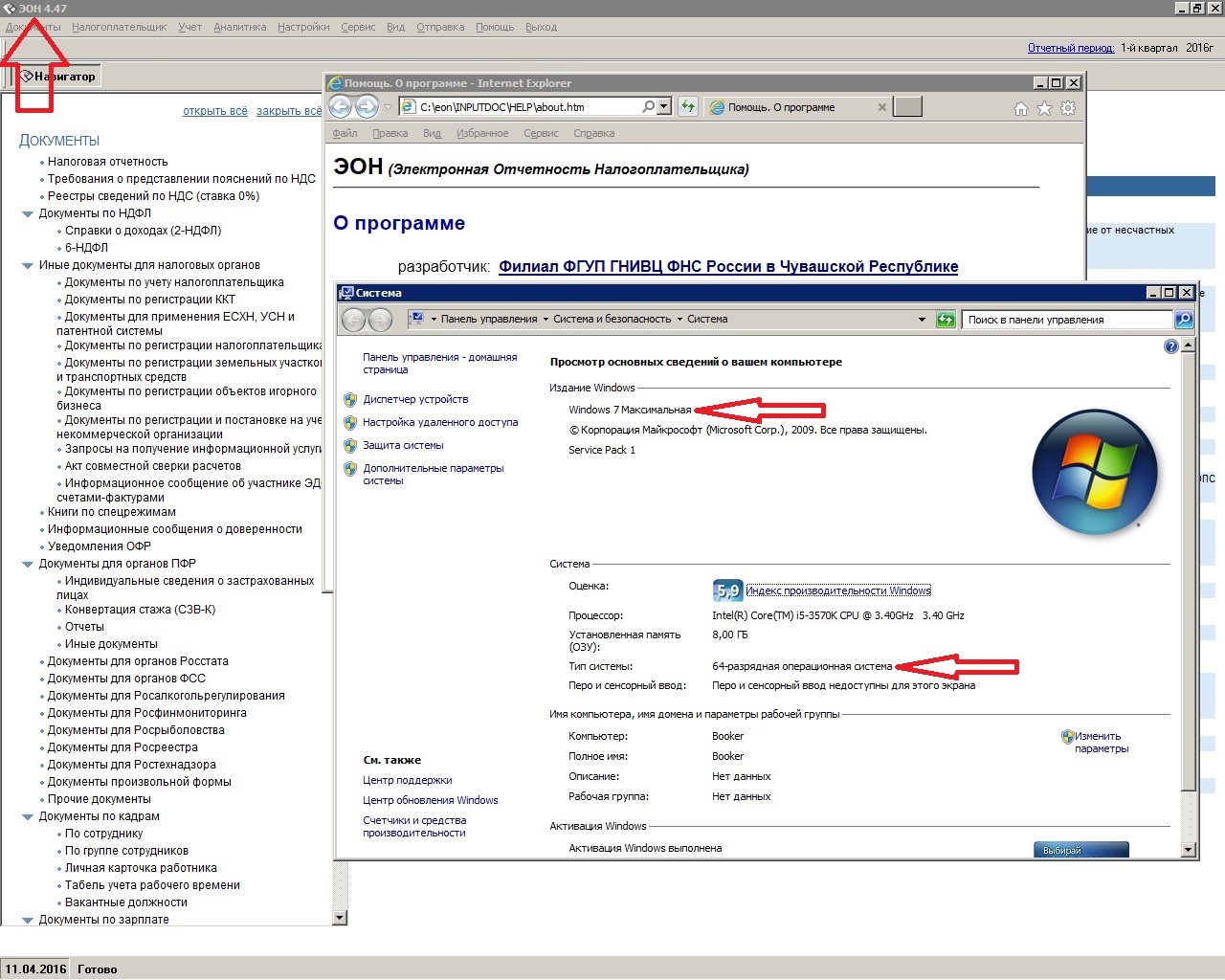Open Счетчики и средства производительности link
This screenshot has width=1225, height=980.
point(414,827)
